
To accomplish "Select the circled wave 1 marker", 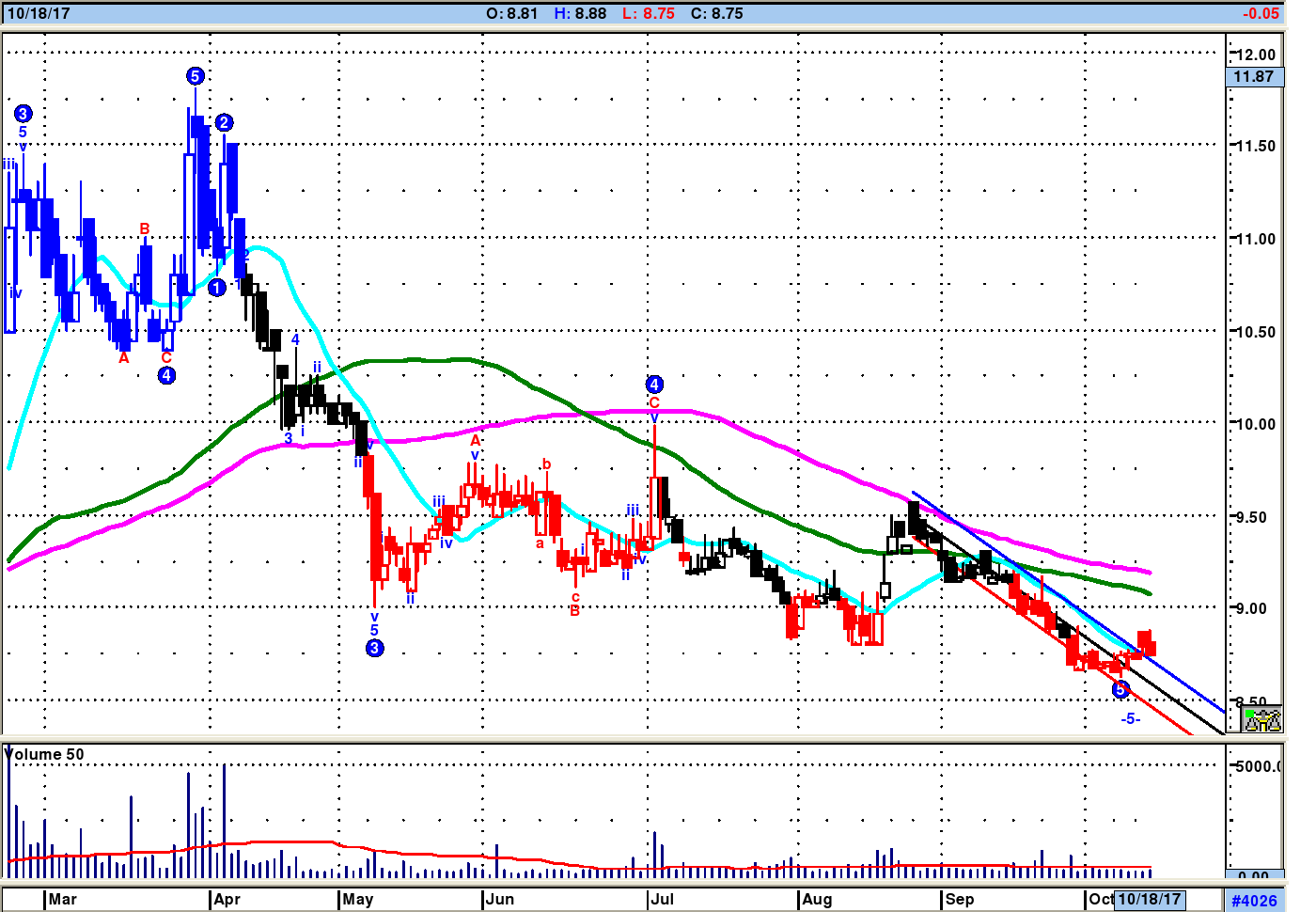I will (216, 288).
